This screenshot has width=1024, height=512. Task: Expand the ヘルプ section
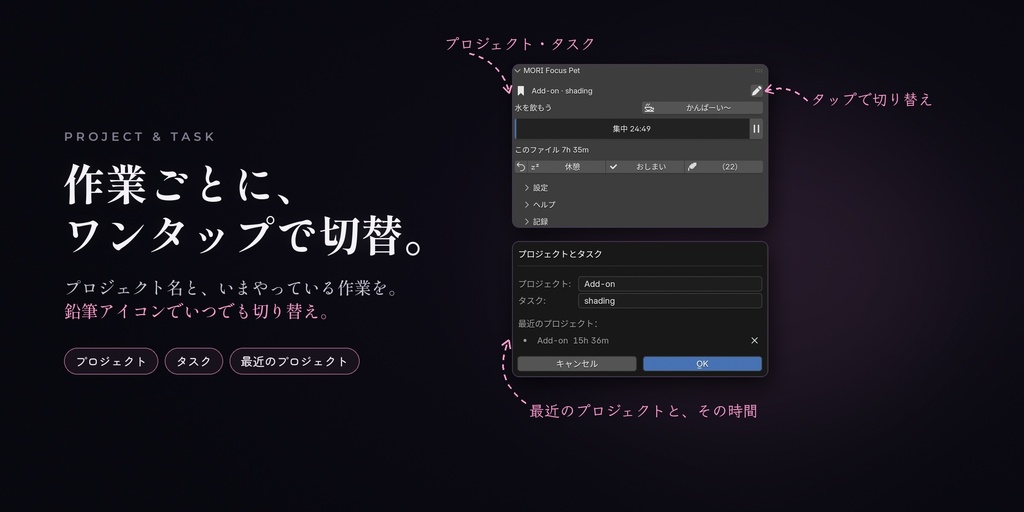(x=540, y=204)
